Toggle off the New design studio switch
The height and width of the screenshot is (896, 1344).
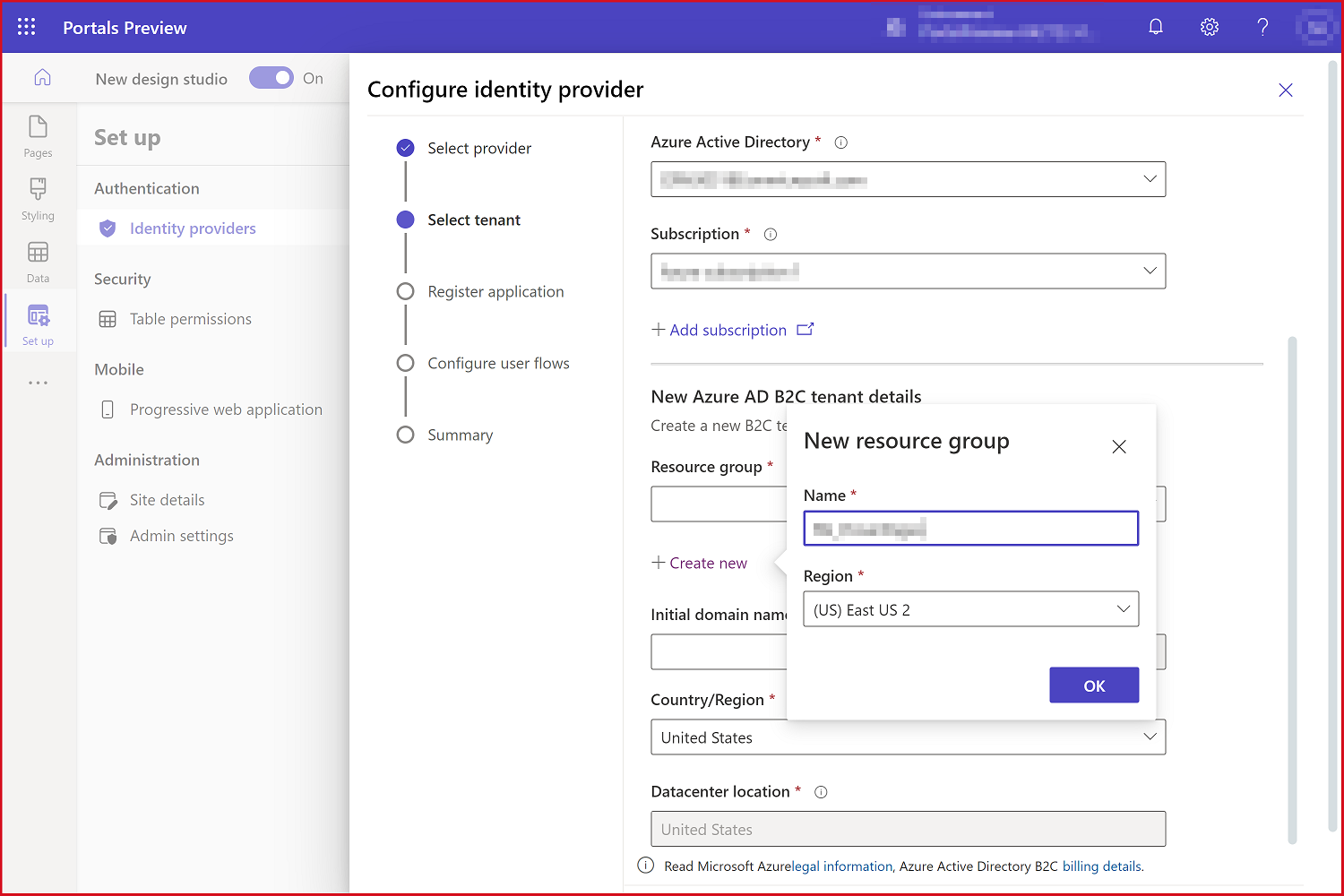(x=271, y=78)
